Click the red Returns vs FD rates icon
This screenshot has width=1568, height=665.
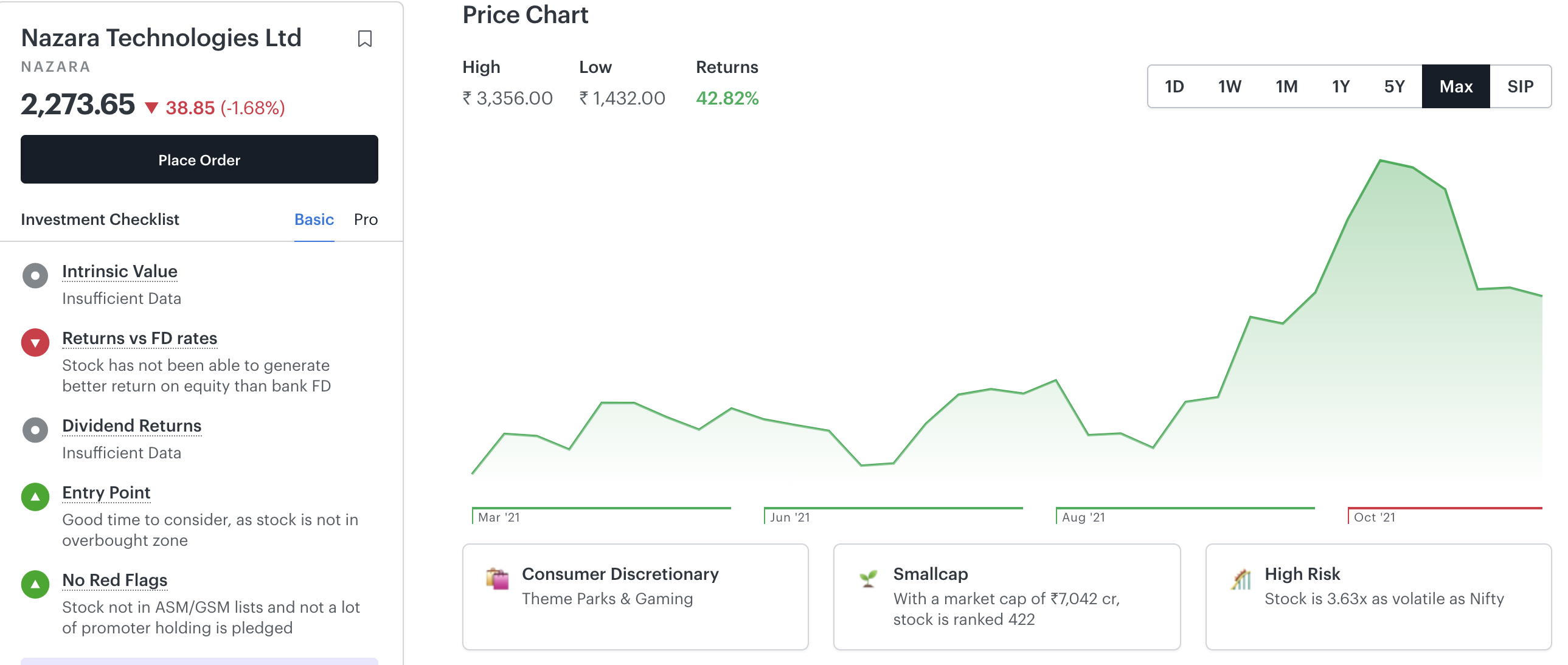click(35, 343)
